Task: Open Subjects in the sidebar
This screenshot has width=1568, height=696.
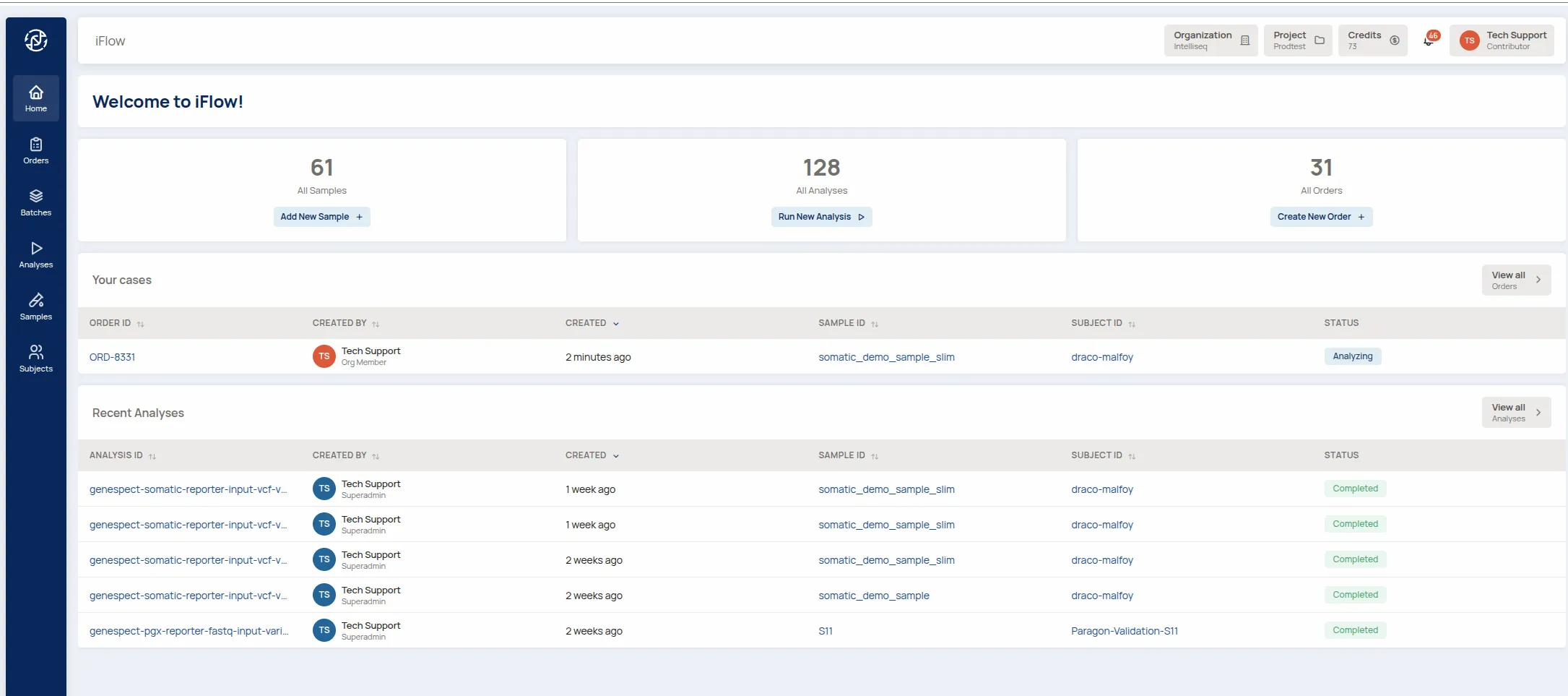Action: point(36,358)
